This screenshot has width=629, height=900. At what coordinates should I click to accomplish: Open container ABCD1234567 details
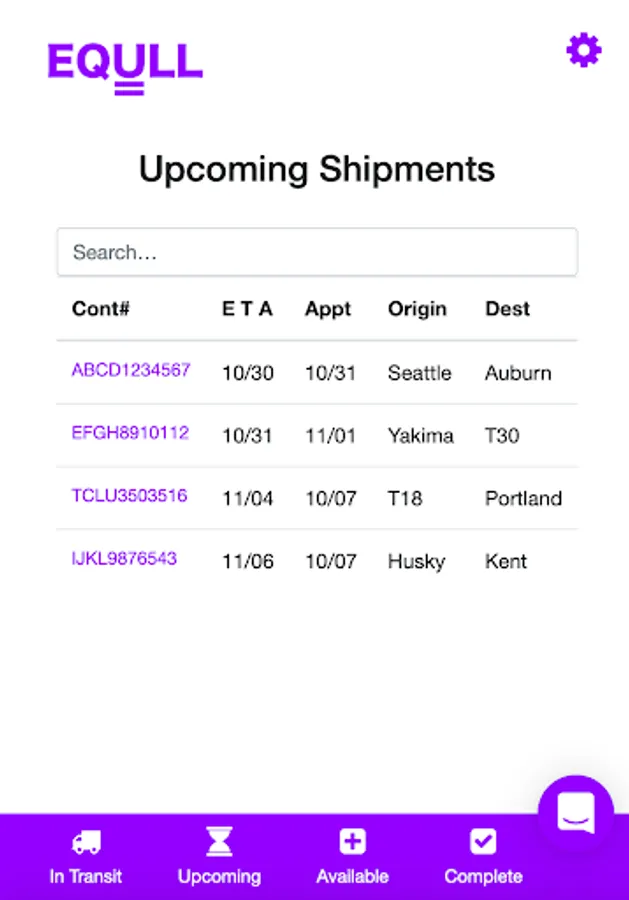click(131, 370)
